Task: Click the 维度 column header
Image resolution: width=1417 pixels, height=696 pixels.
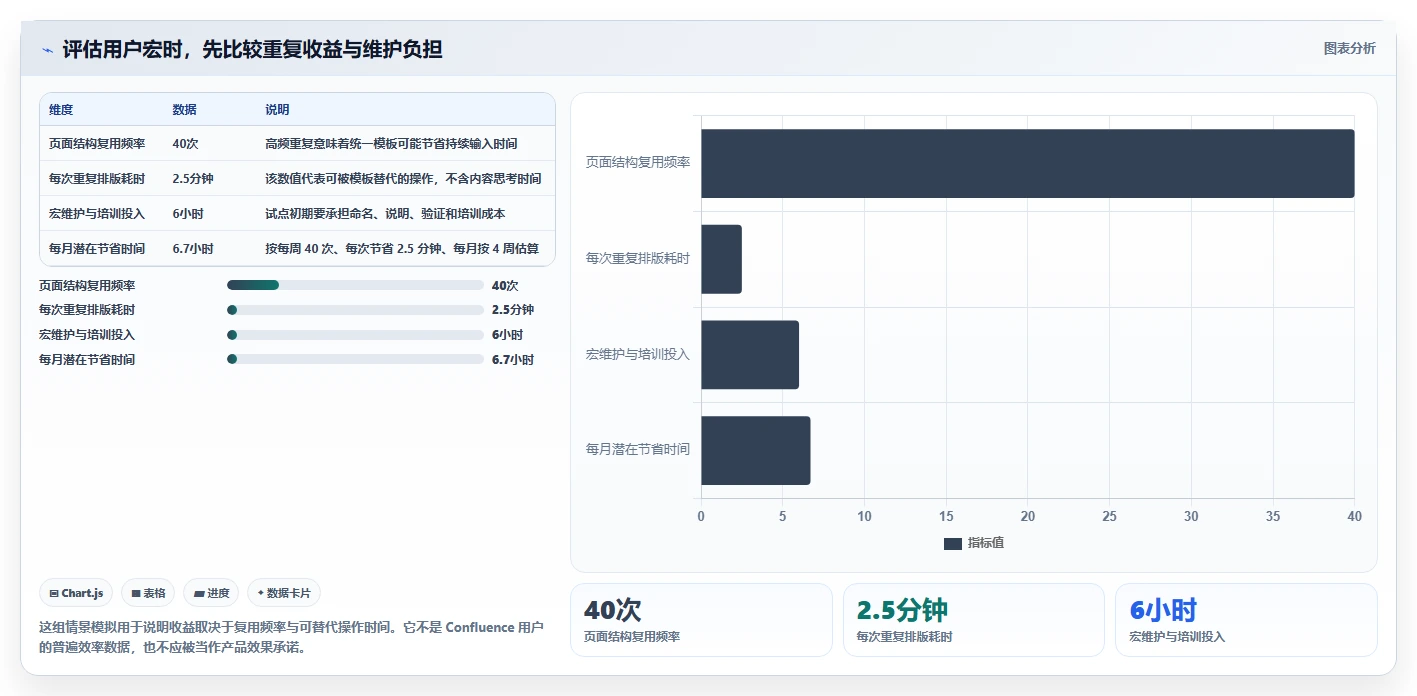Action: pyautogui.click(x=61, y=110)
